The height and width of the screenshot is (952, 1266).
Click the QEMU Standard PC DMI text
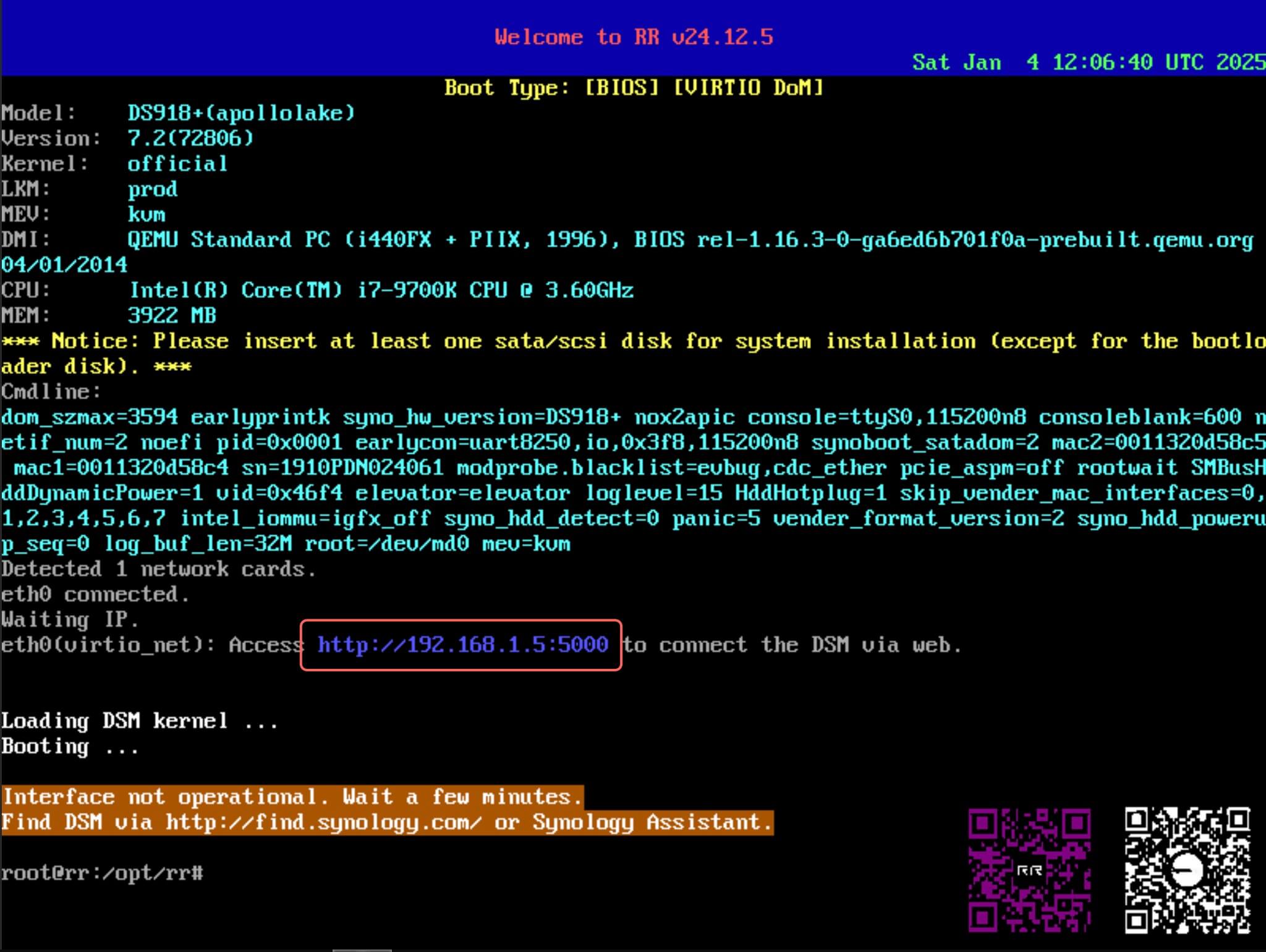pyautogui.click(x=371, y=240)
